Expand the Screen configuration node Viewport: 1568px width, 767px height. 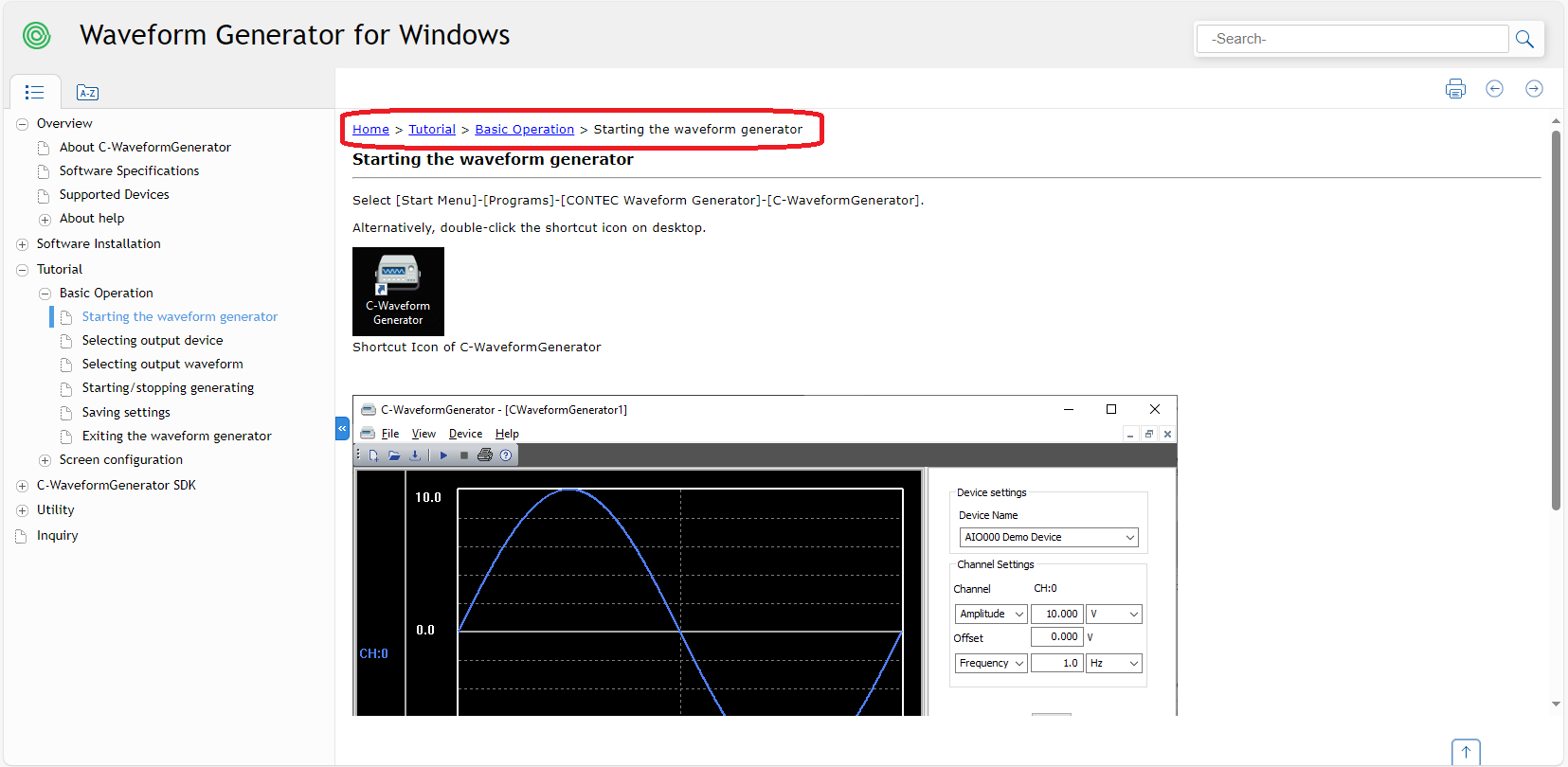pyautogui.click(x=45, y=460)
